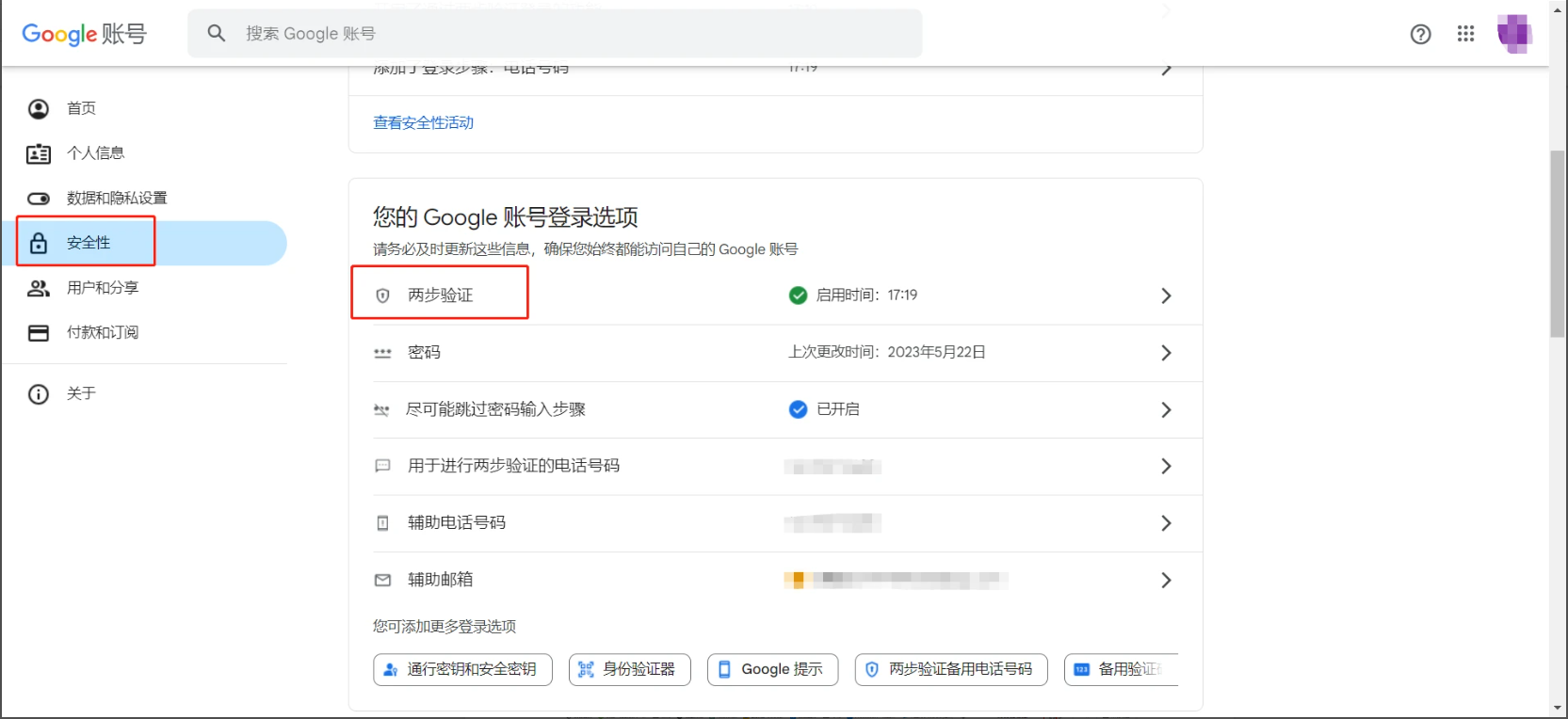Screen dimensions: 1568x719
Task: Open the account profile avatar
Action: (x=1514, y=34)
